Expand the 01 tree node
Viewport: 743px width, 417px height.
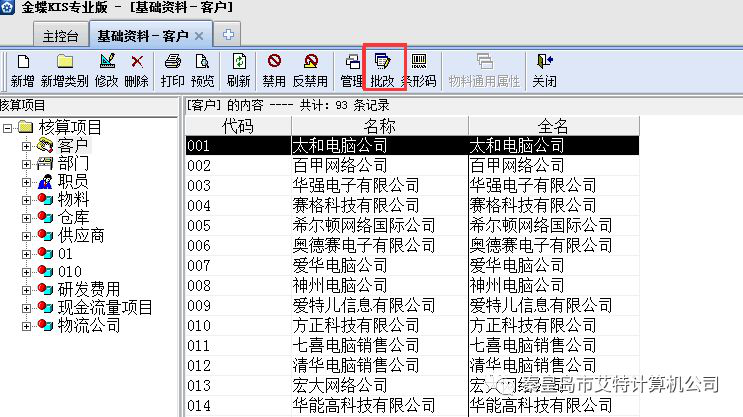click(27, 254)
